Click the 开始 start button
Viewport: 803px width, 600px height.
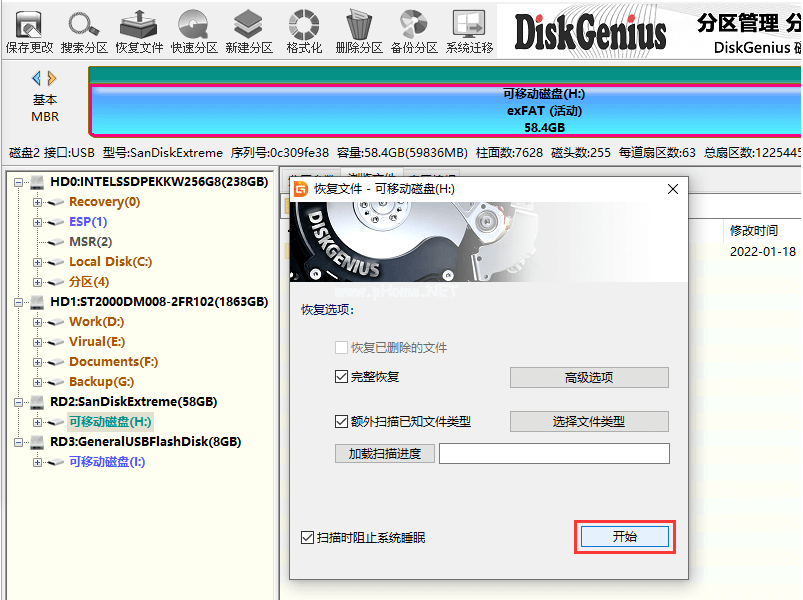coord(624,537)
